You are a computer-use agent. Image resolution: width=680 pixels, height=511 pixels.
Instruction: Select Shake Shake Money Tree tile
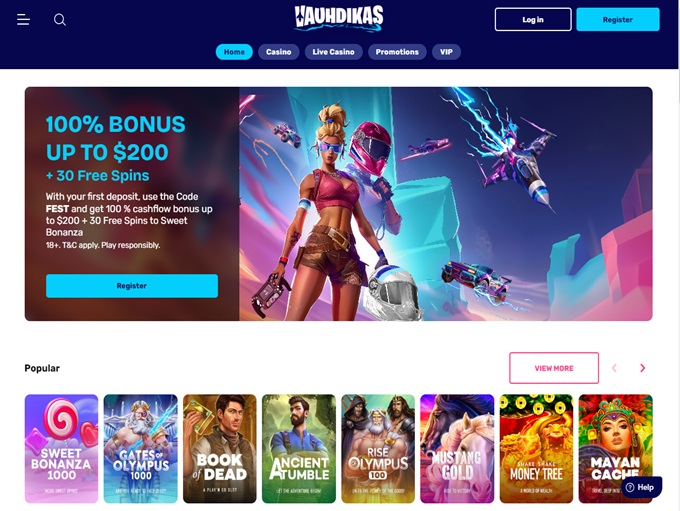coord(536,449)
